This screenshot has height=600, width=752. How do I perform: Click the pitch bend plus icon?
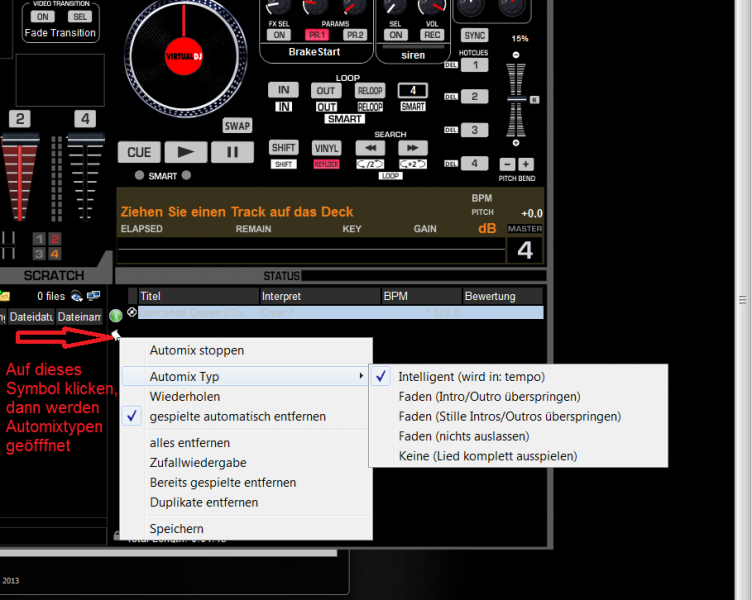click(x=526, y=164)
